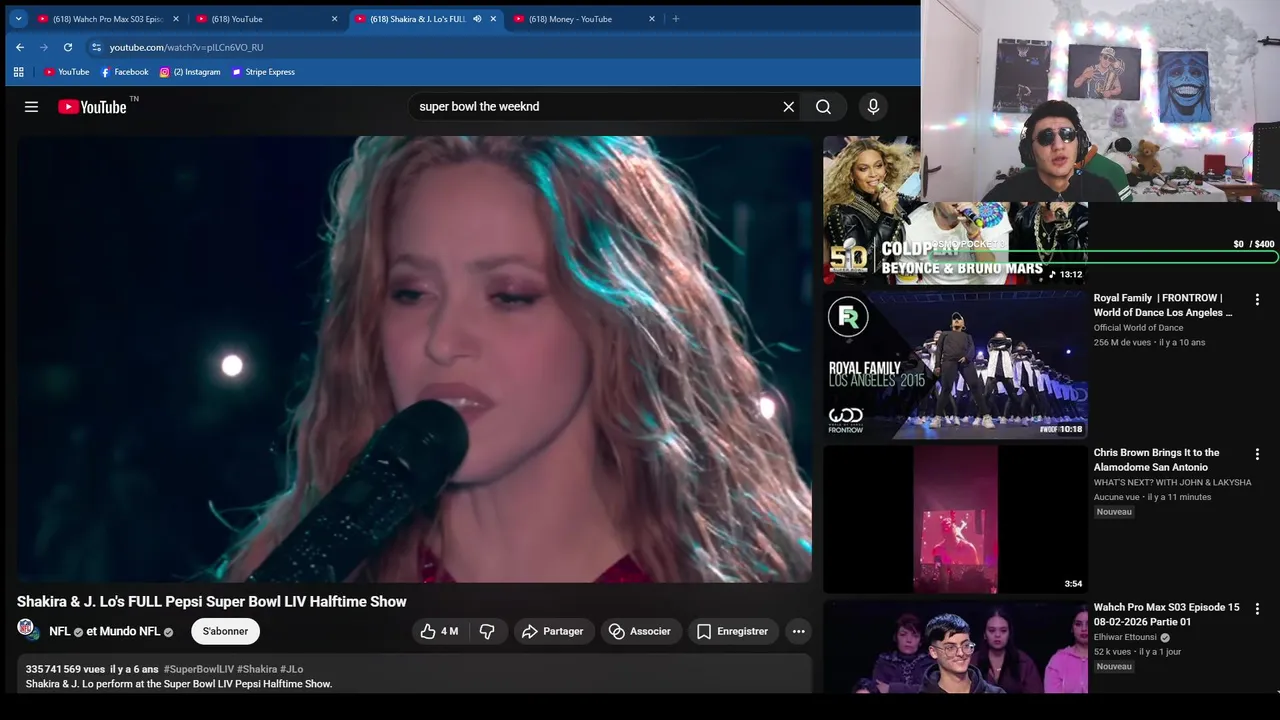
Task: Open options menu for Wahch Pro Max video
Action: (1257, 608)
